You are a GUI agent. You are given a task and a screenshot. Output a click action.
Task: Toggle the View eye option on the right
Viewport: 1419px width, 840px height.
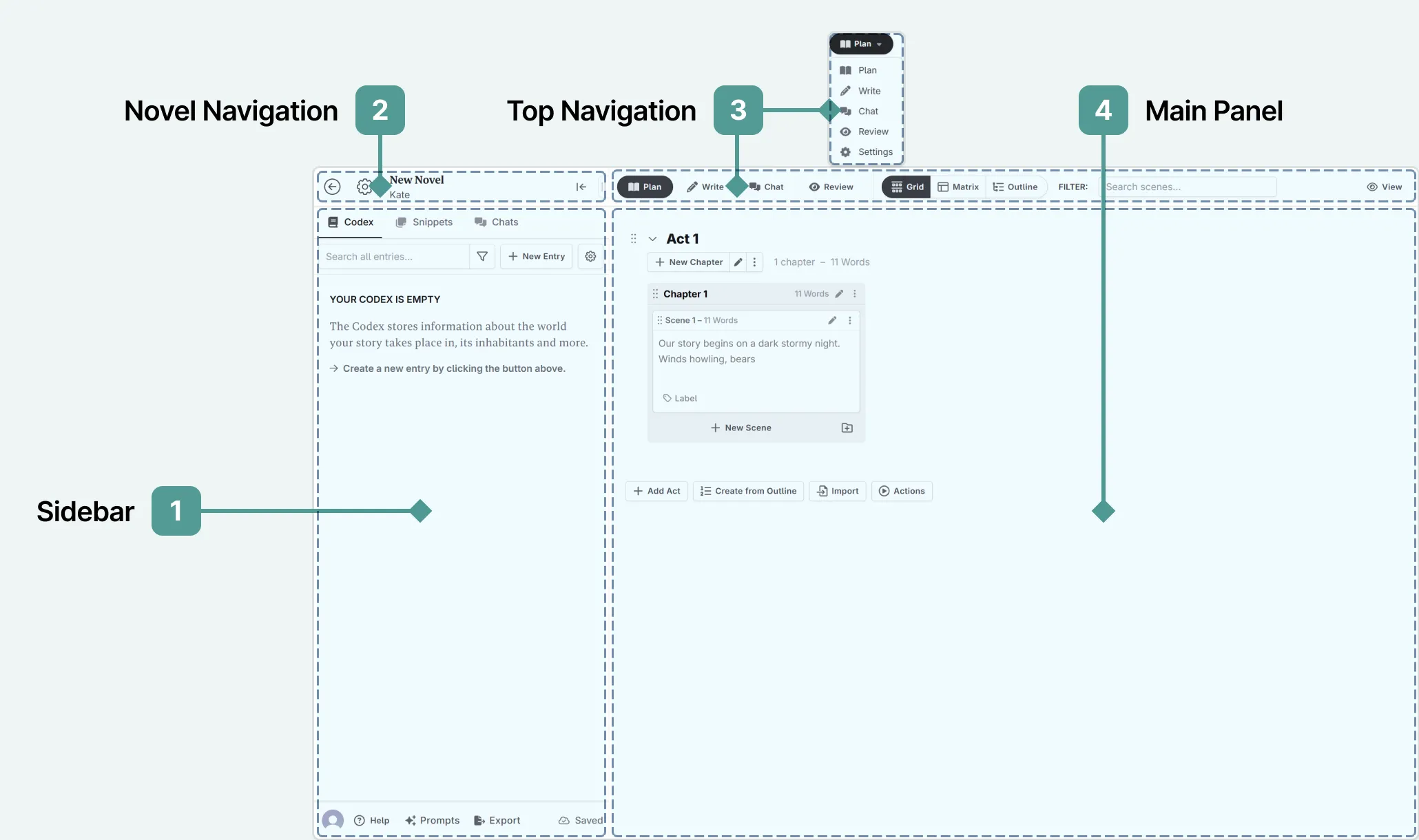(x=1384, y=187)
